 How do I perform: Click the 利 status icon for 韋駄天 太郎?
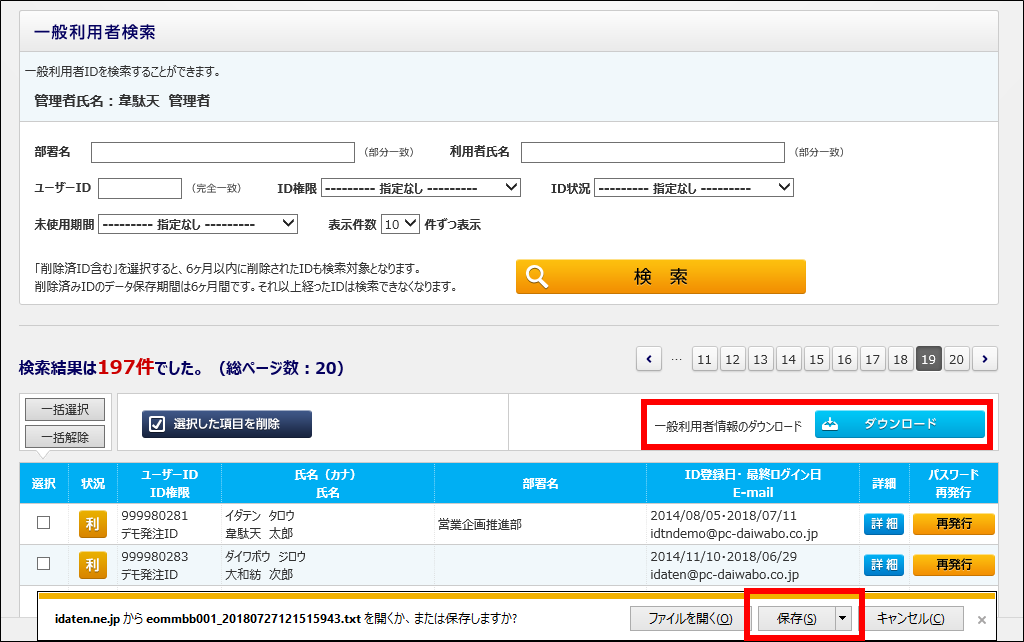(x=93, y=524)
